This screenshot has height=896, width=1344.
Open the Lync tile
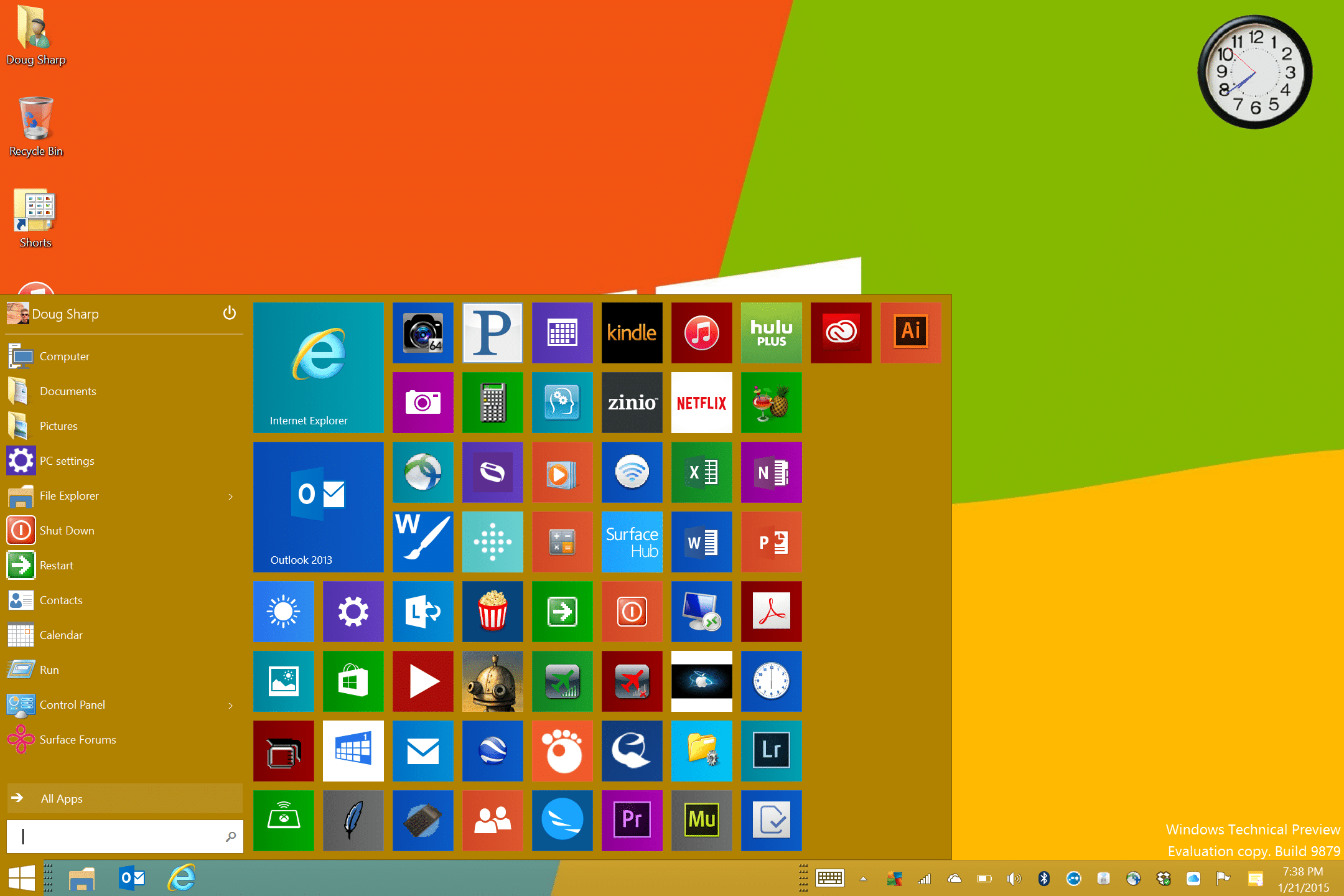[x=422, y=612]
